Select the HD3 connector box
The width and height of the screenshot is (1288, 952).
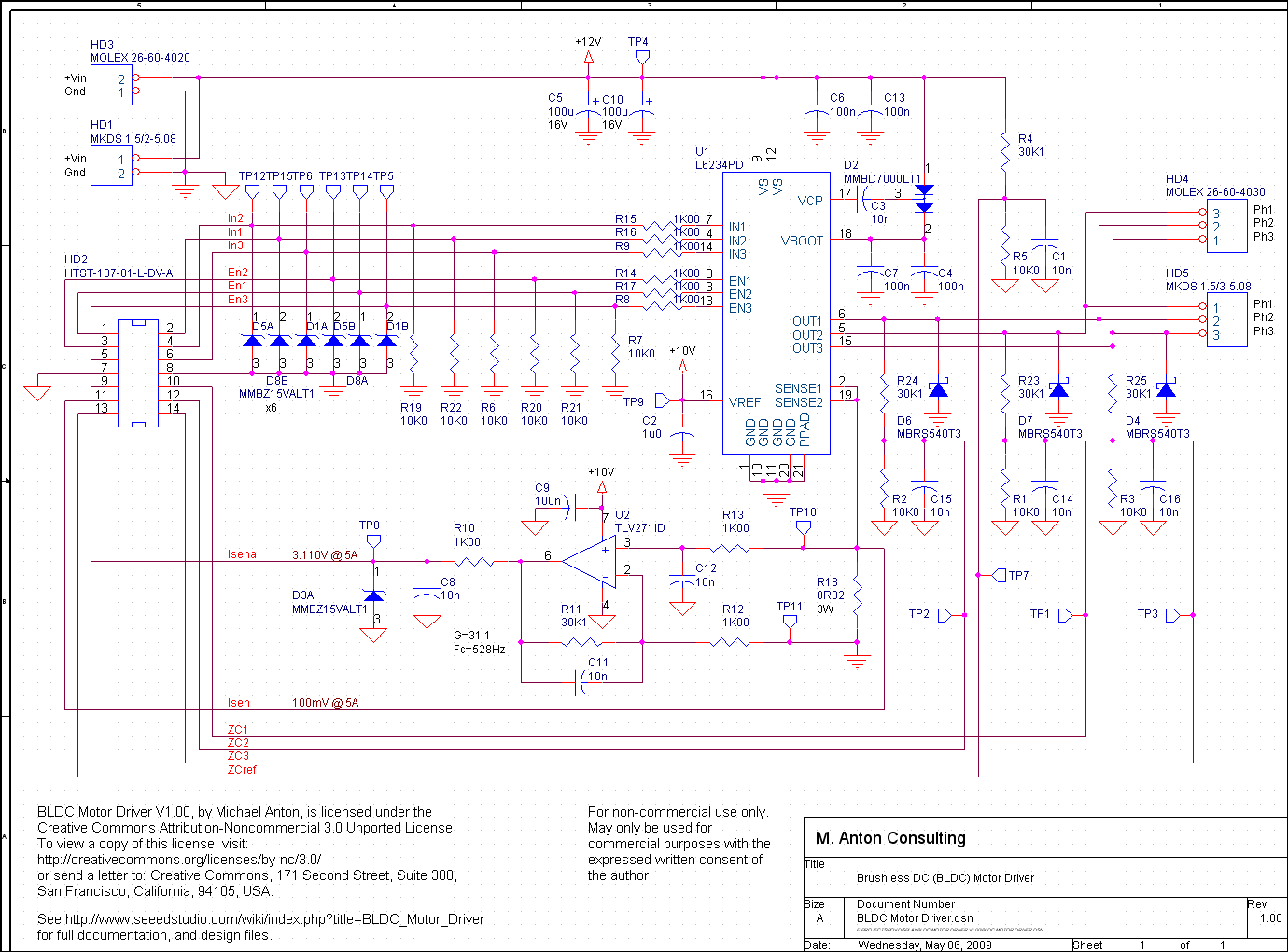[111, 85]
